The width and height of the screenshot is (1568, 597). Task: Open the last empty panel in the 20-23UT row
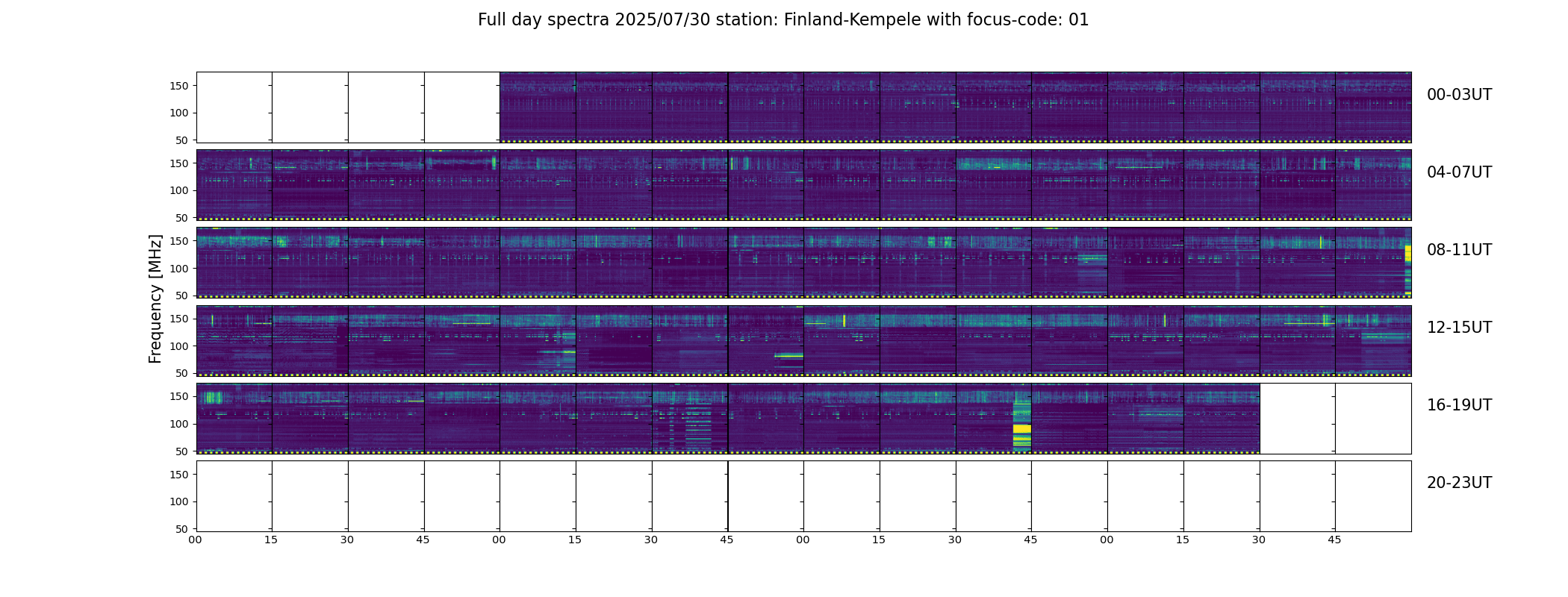coord(1373,496)
